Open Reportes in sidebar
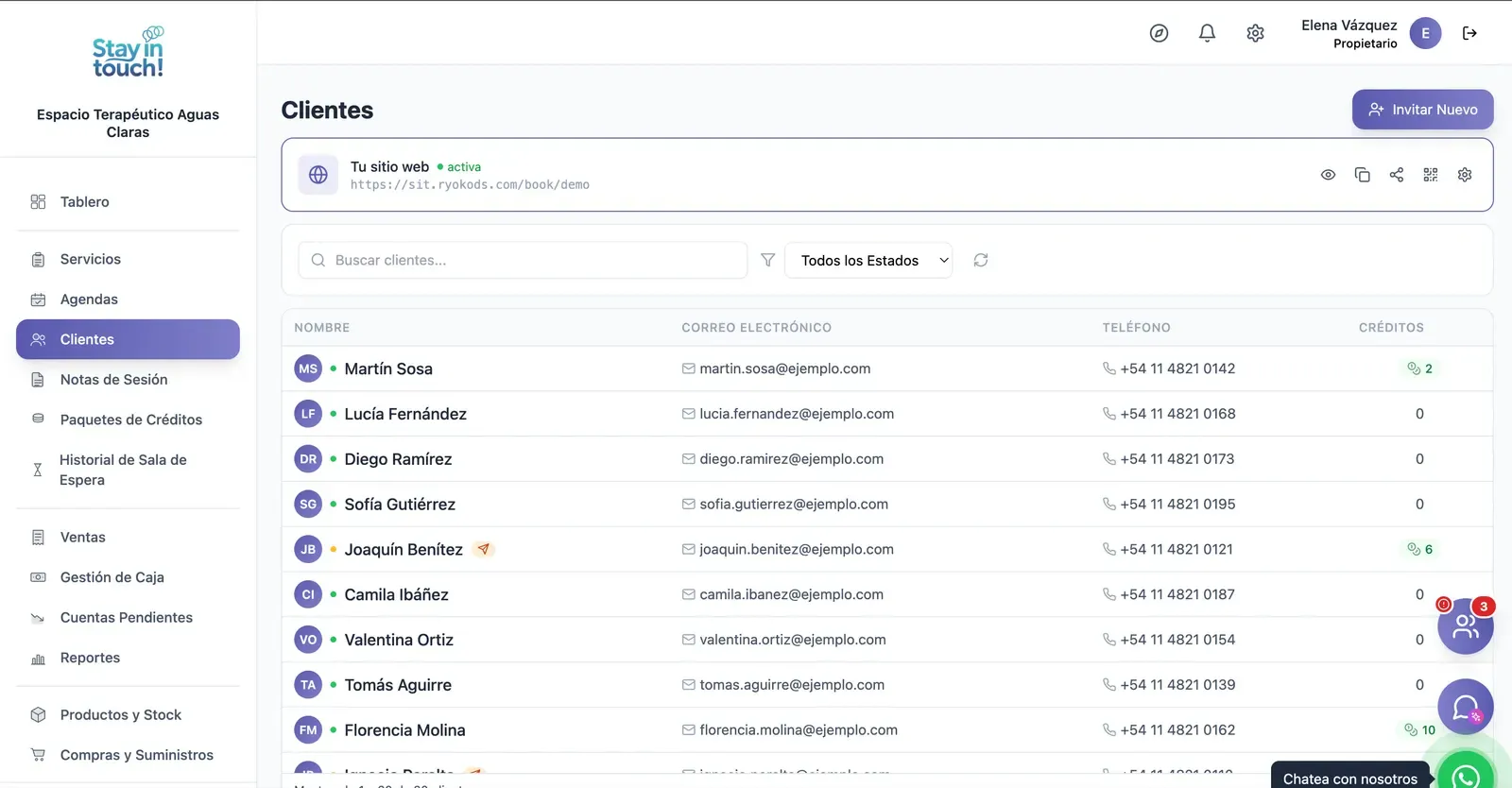The height and width of the screenshot is (788, 1512). coord(128,658)
